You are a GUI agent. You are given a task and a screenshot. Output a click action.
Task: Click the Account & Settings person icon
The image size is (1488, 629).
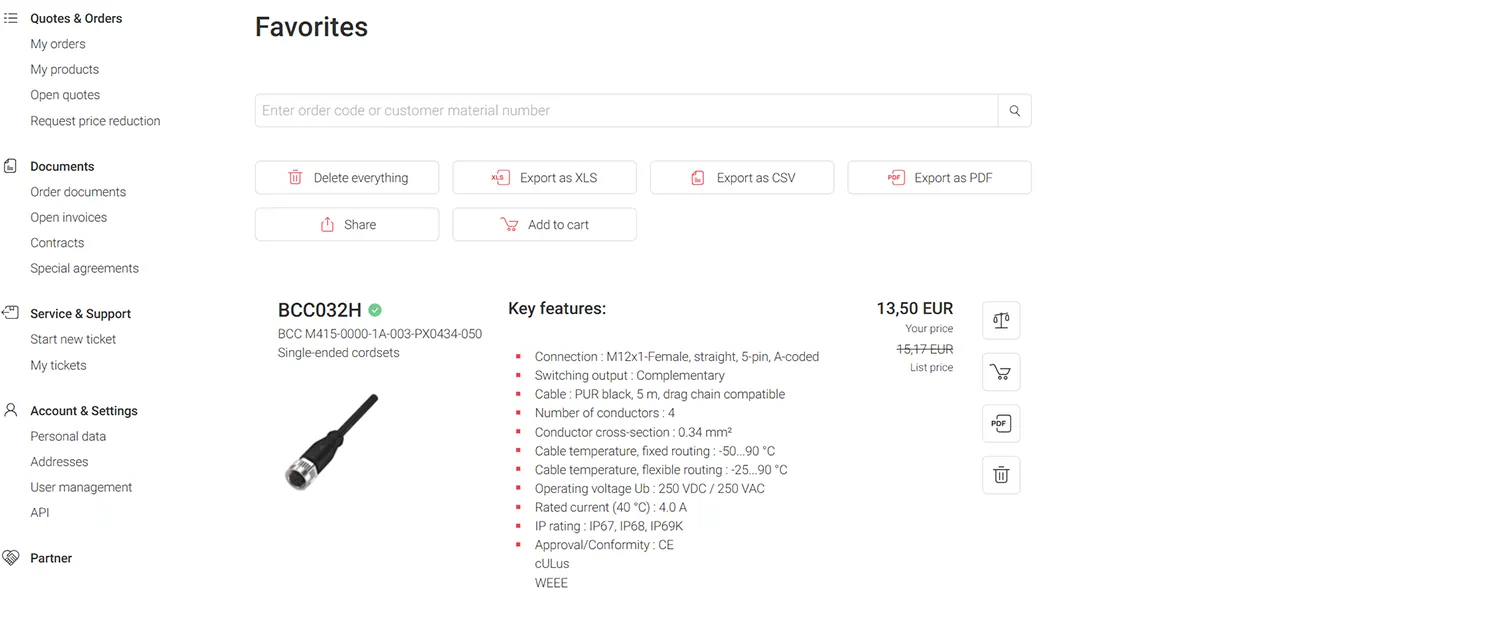pos(11,410)
